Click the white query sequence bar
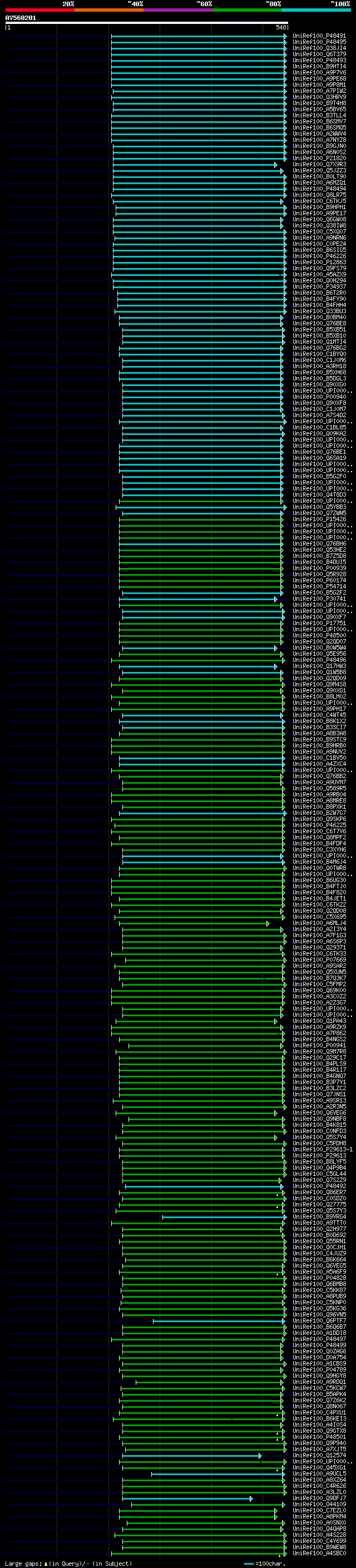Viewport: 356px width, 1568px height. pos(147,23)
